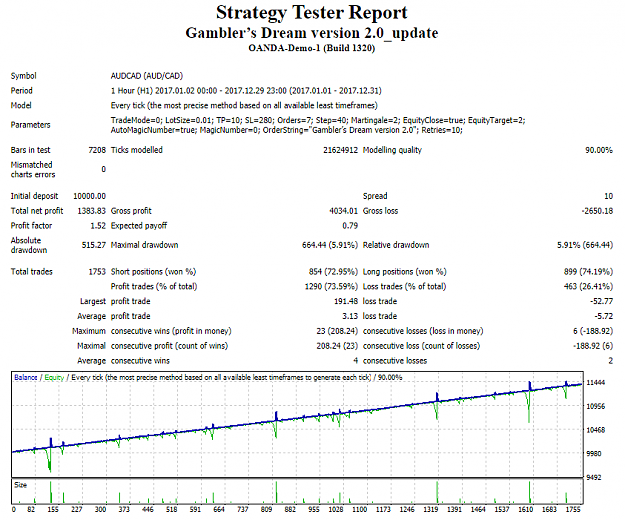
Task: Click the Gross loss value -2650.18
Action: tap(597, 211)
